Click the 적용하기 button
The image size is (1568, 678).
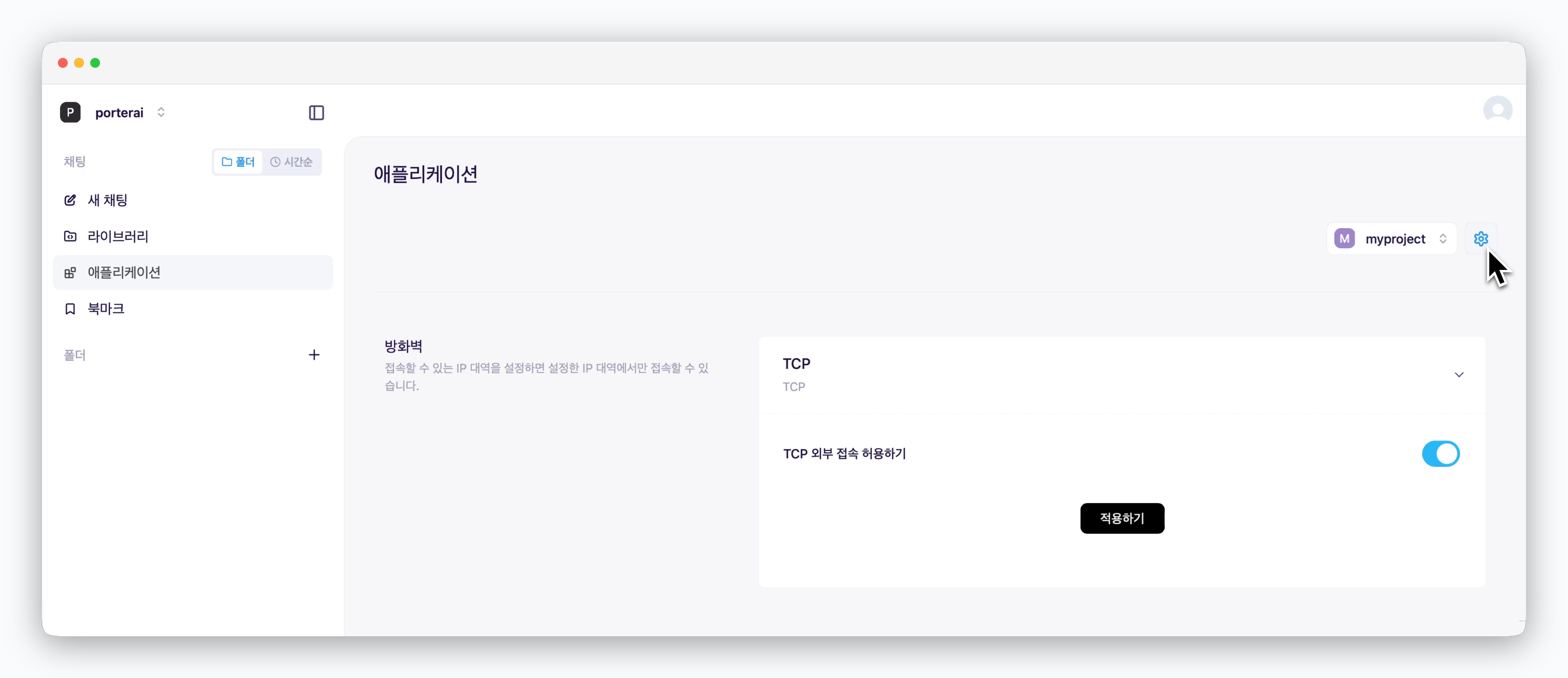tap(1122, 519)
